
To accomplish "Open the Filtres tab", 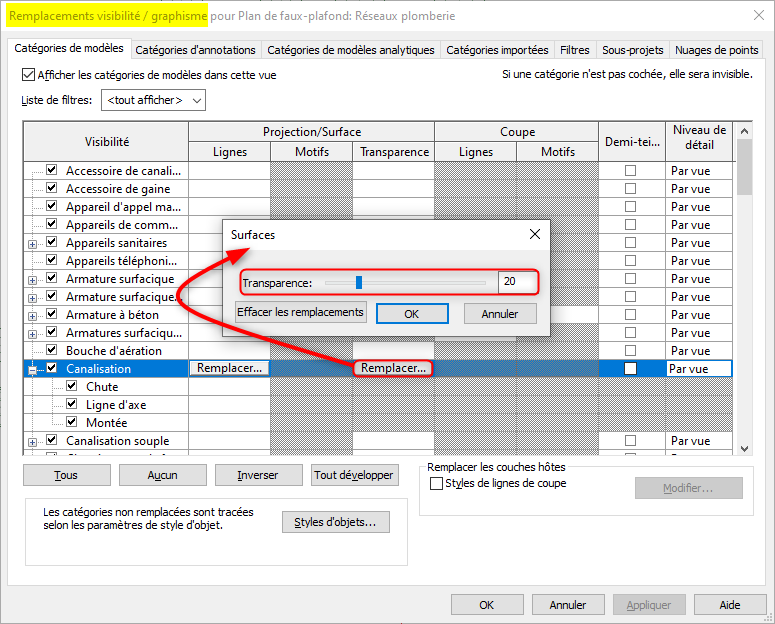I will [574, 50].
